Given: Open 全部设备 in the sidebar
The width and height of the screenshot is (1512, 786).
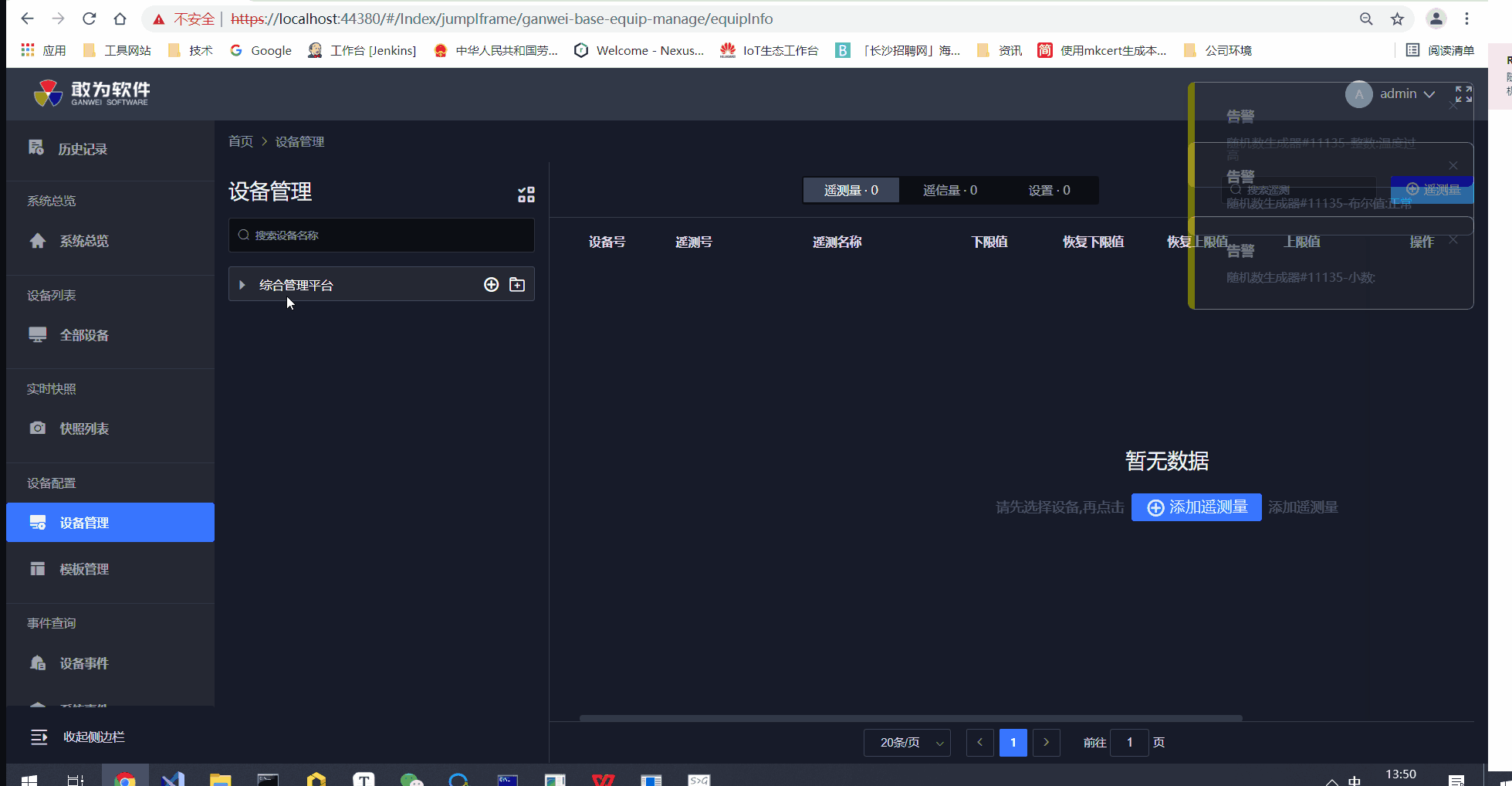Looking at the screenshot, I should [110, 335].
